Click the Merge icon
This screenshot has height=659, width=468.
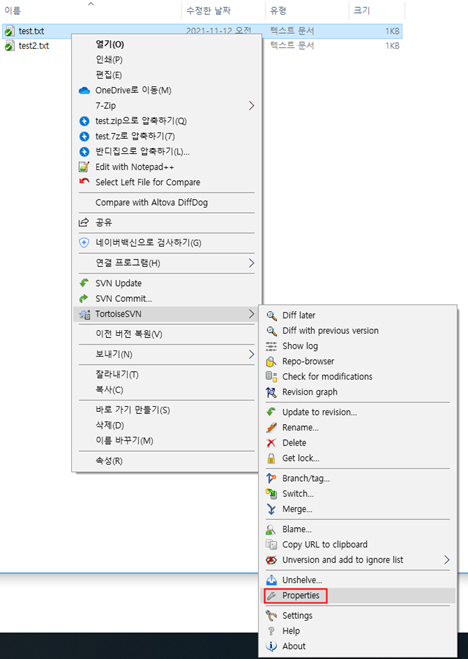(271, 509)
